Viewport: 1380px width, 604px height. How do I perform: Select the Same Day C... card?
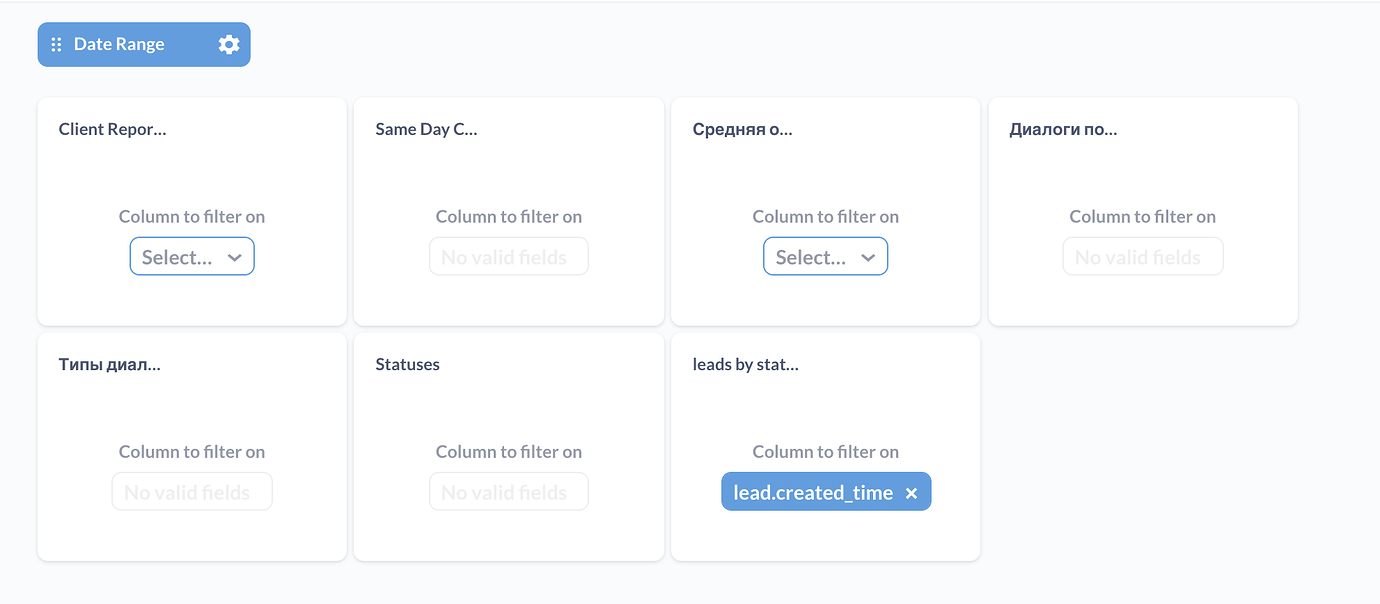508,211
